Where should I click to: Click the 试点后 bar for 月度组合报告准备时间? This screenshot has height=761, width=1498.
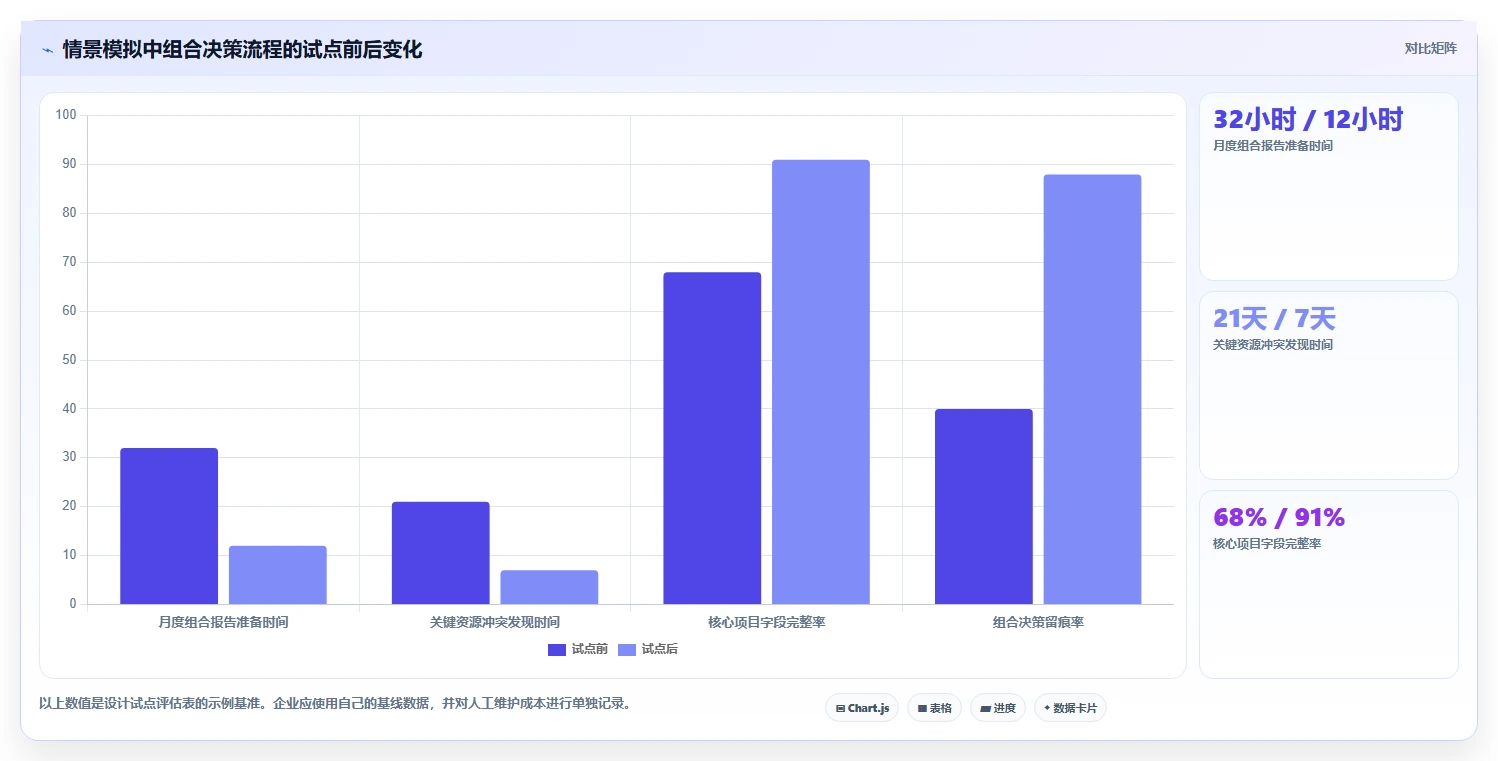[278, 575]
